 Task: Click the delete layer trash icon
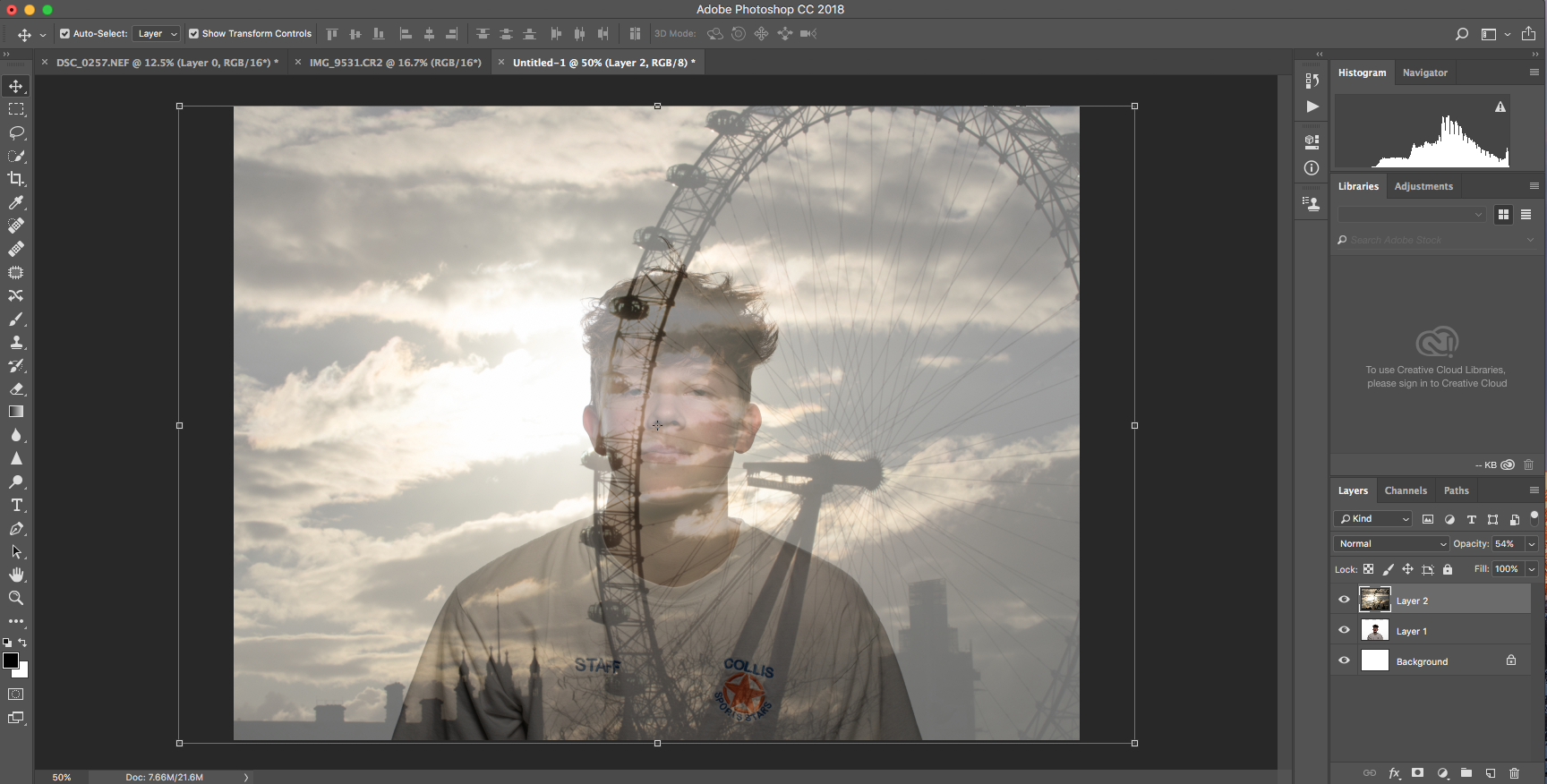[x=1515, y=773]
